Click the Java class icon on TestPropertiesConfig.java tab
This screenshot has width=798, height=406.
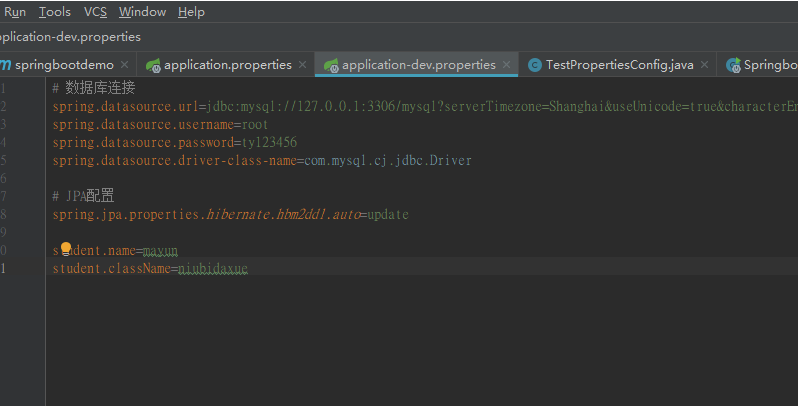[x=535, y=65]
